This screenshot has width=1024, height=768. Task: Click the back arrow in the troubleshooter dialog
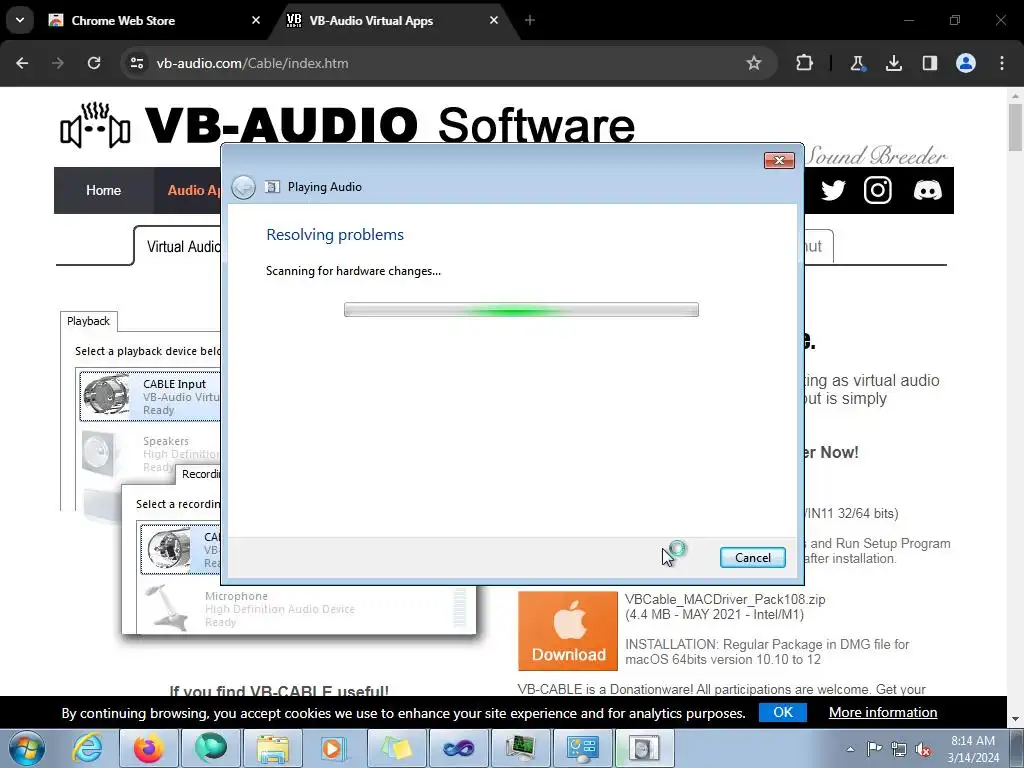coord(244,187)
